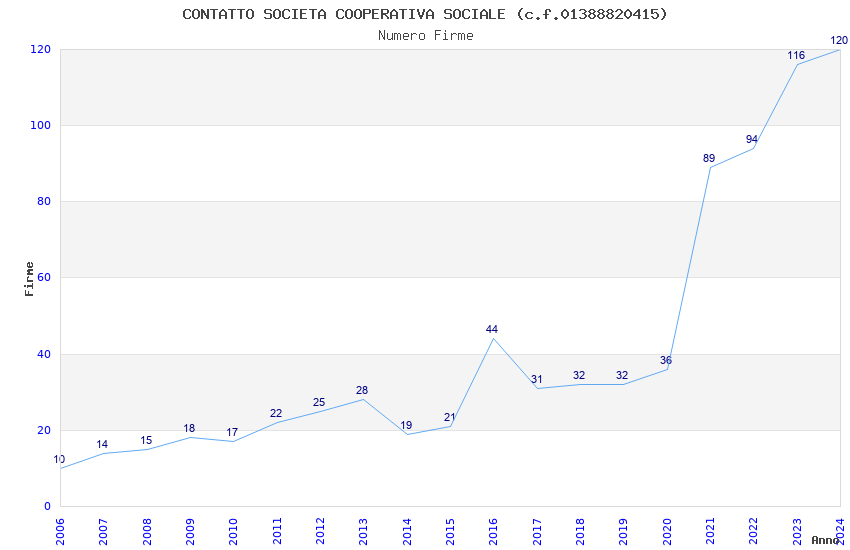The width and height of the screenshot is (850, 550).
Task: Click the y-axis tick 120
Action: click(41, 49)
